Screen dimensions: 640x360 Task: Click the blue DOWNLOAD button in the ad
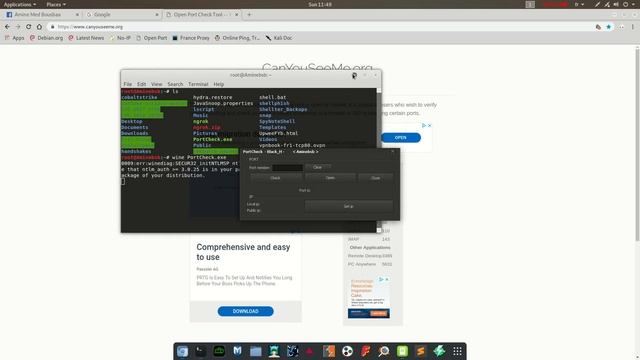(x=245, y=311)
